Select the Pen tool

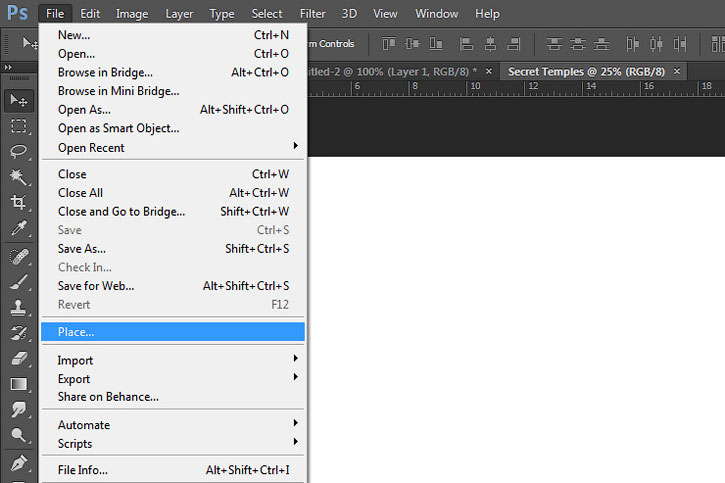point(19,463)
